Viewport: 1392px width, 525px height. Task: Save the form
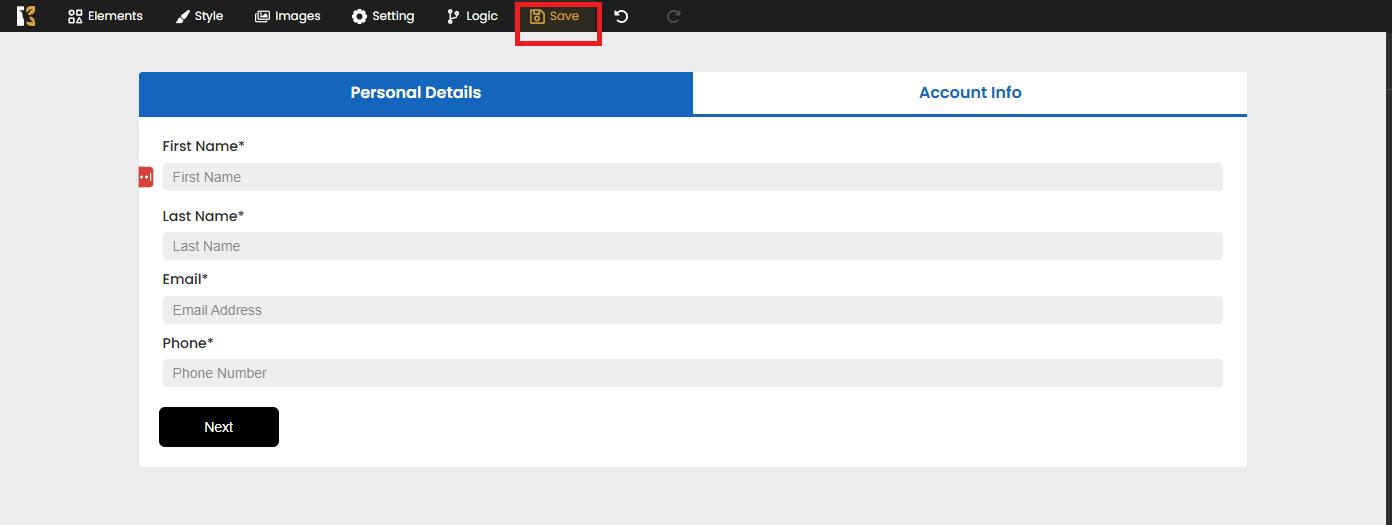click(555, 16)
